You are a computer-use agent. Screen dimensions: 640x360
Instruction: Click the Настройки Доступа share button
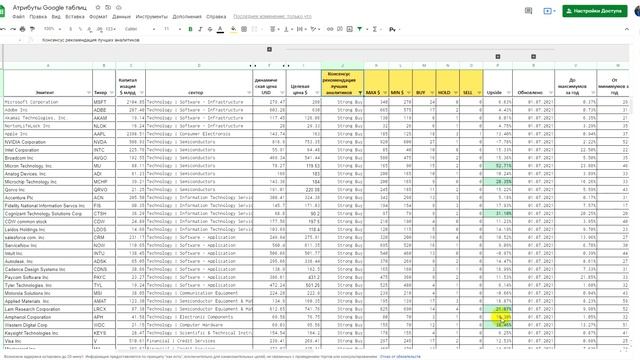coord(595,11)
